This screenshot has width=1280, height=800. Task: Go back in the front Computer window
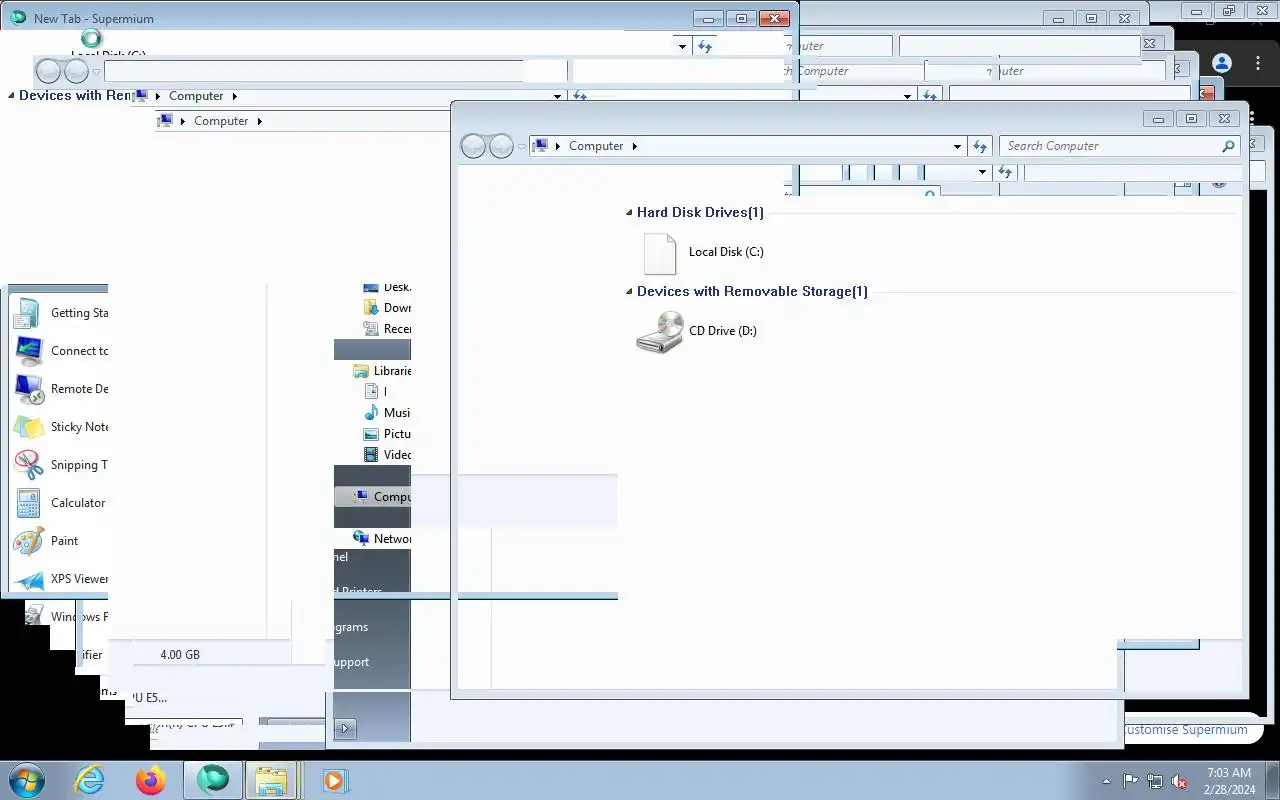pos(473,146)
